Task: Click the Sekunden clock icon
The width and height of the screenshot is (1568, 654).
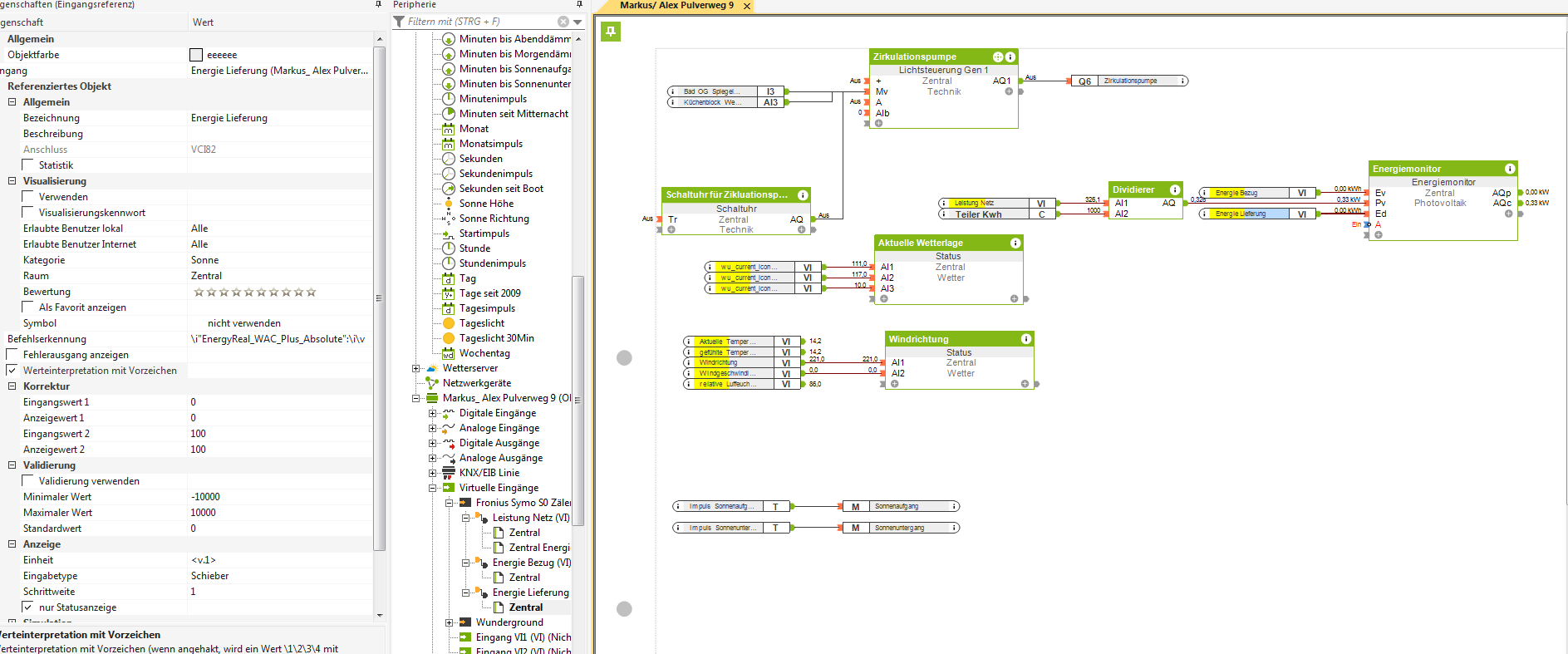Action: 449,159
